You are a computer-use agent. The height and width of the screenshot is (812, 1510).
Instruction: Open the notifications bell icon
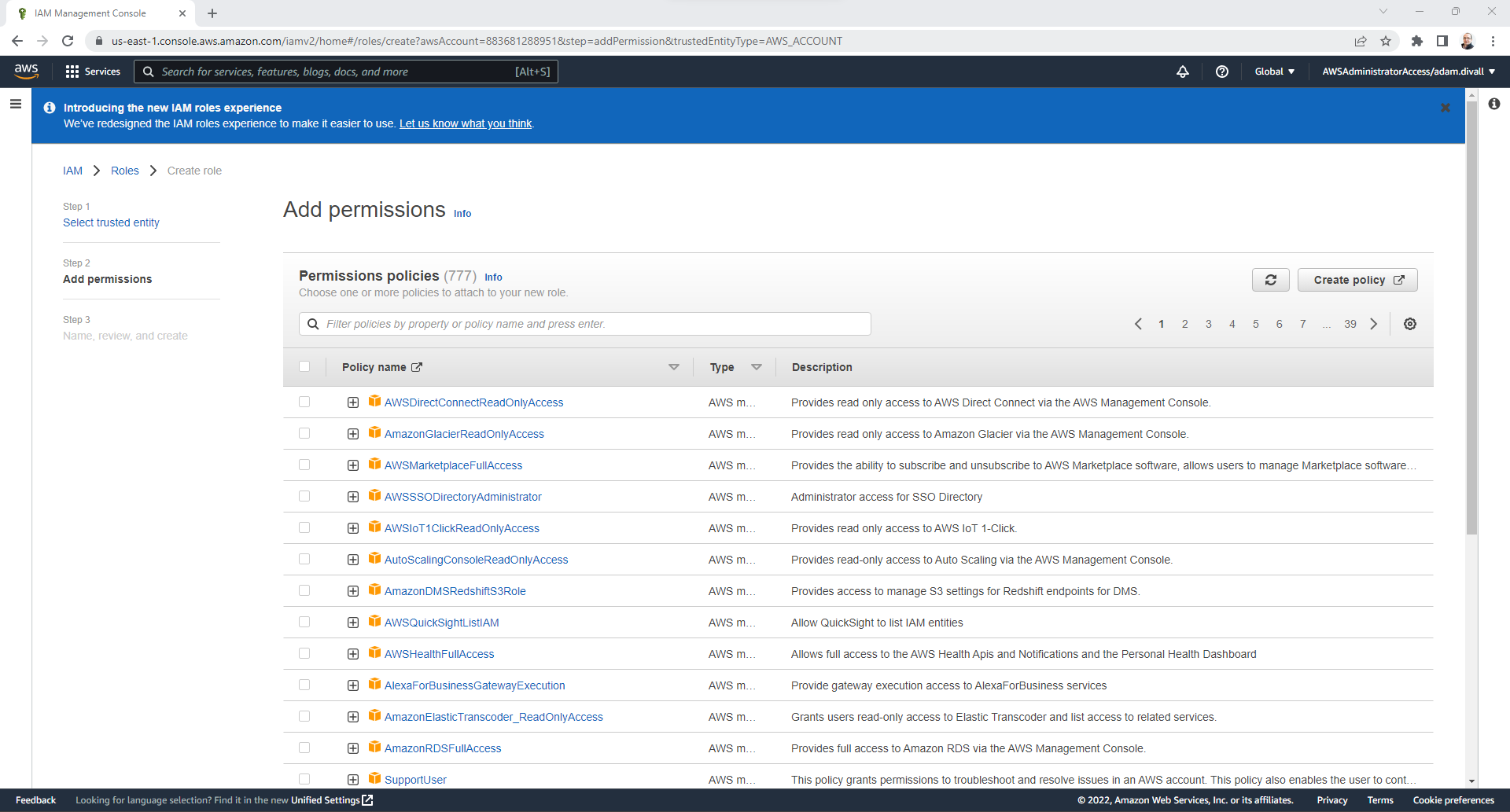[1182, 72]
